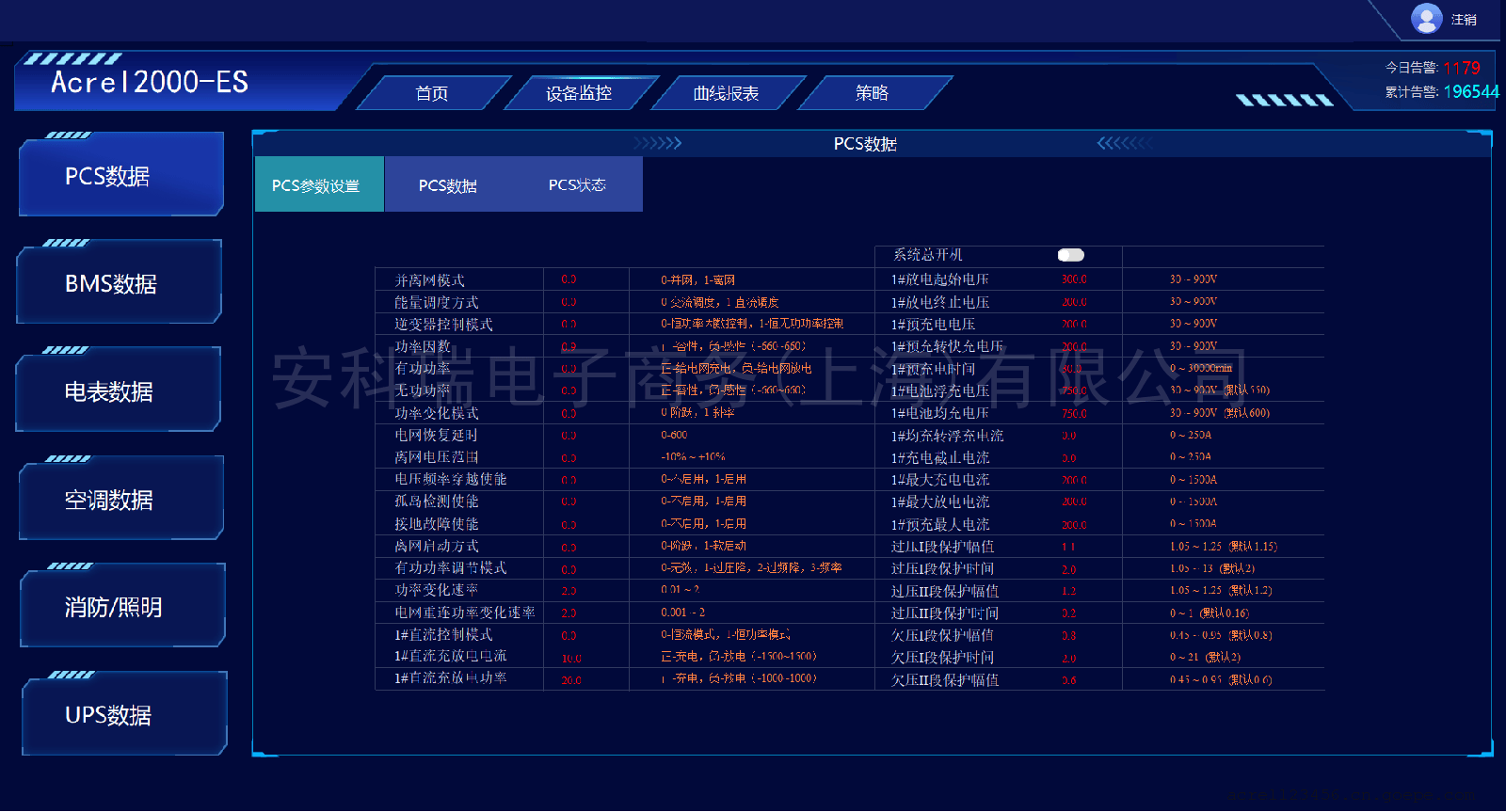Click the 电网重连功率变化速率 value 2.0

pos(569,613)
